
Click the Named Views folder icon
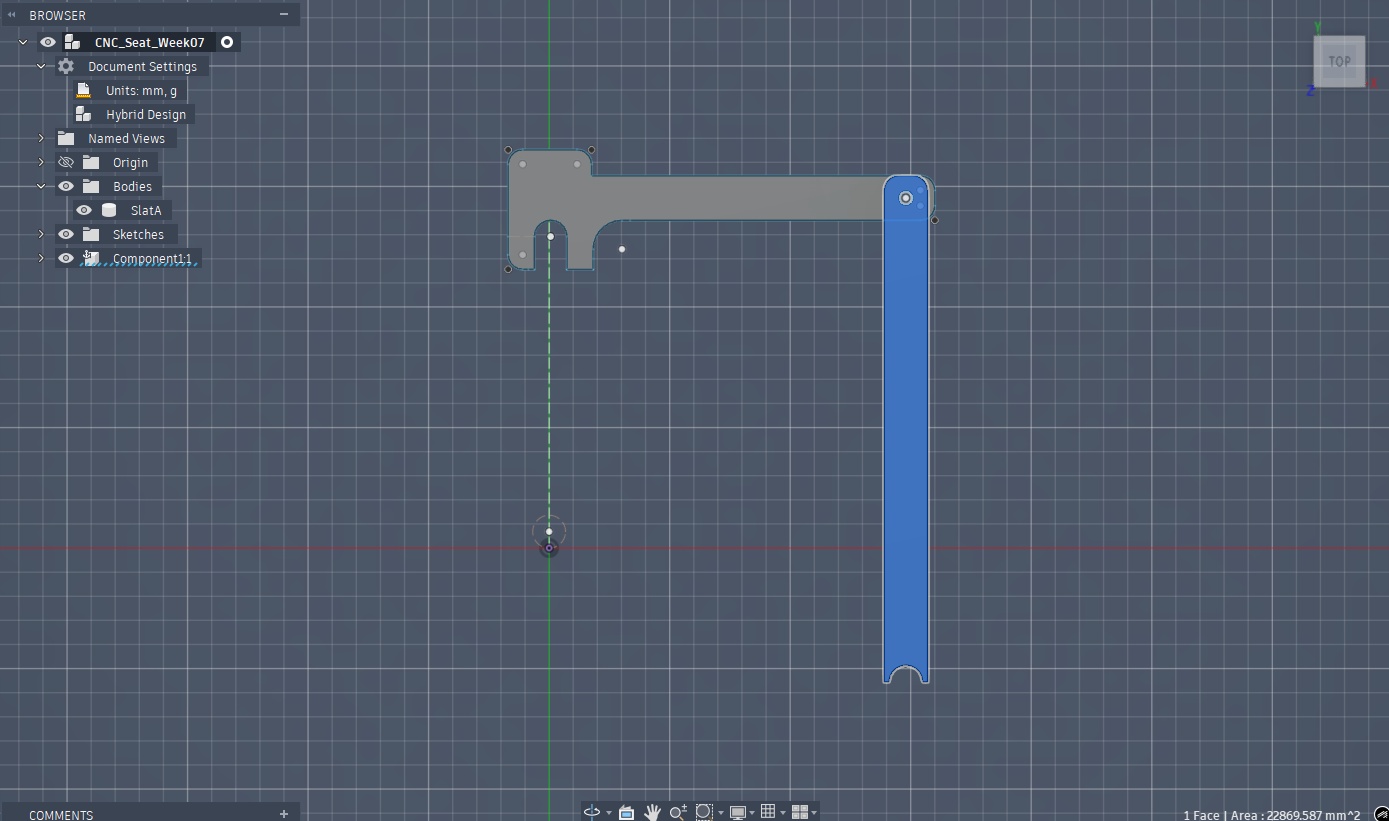point(66,138)
